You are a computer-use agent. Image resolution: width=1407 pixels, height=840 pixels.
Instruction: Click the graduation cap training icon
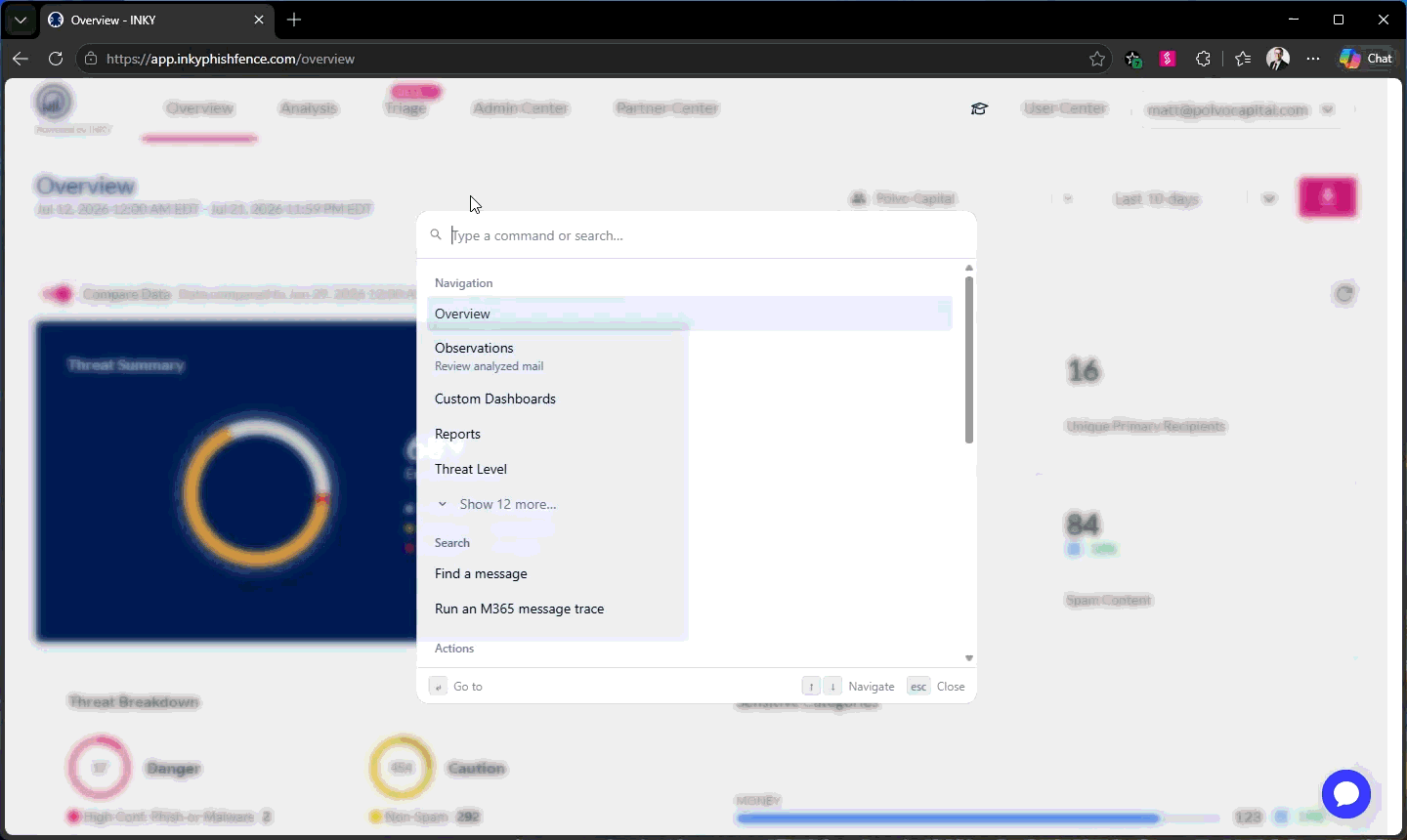pyautogui.click(x=979, y=108)
